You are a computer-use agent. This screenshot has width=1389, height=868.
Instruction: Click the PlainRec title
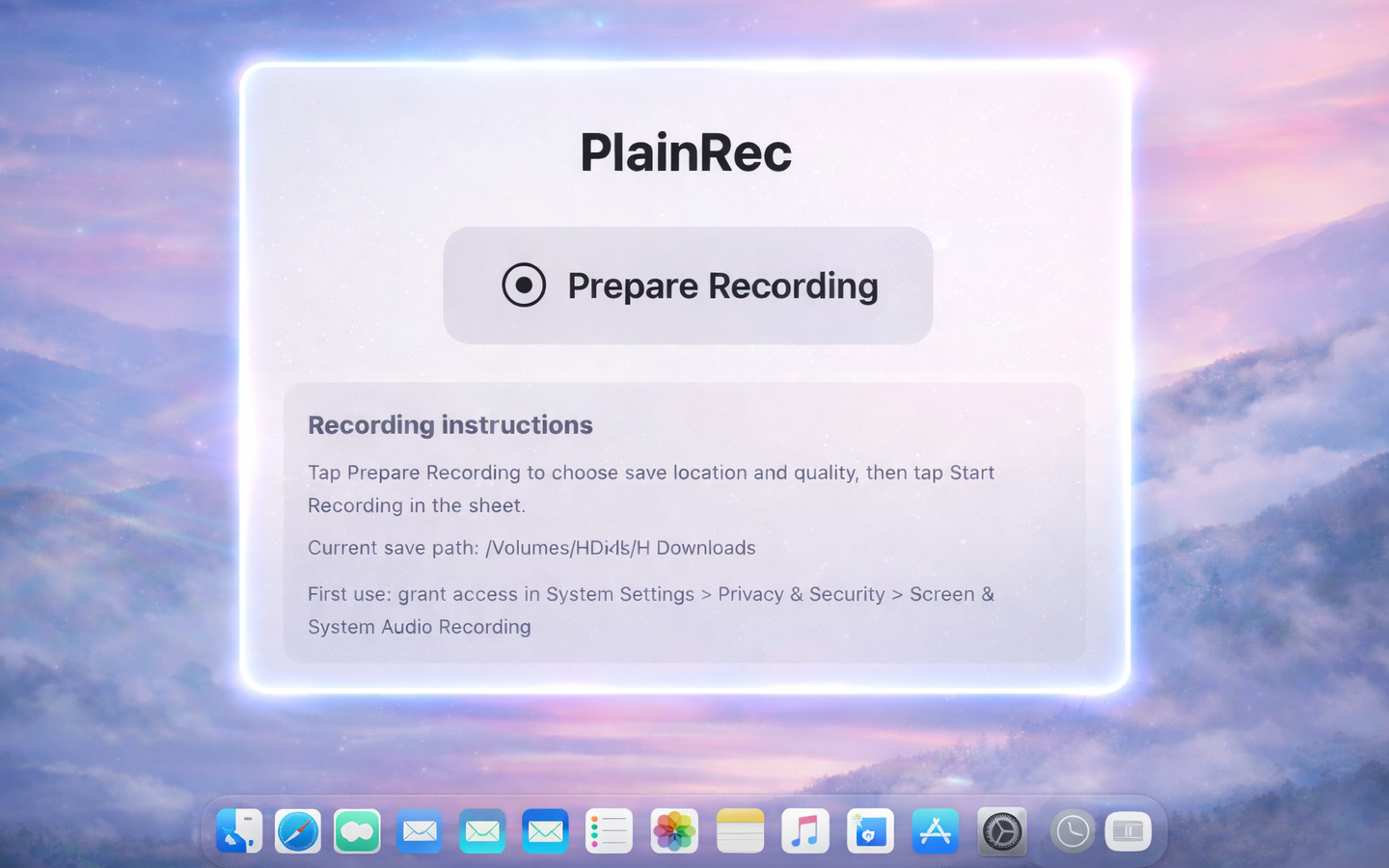pos(686,152)
